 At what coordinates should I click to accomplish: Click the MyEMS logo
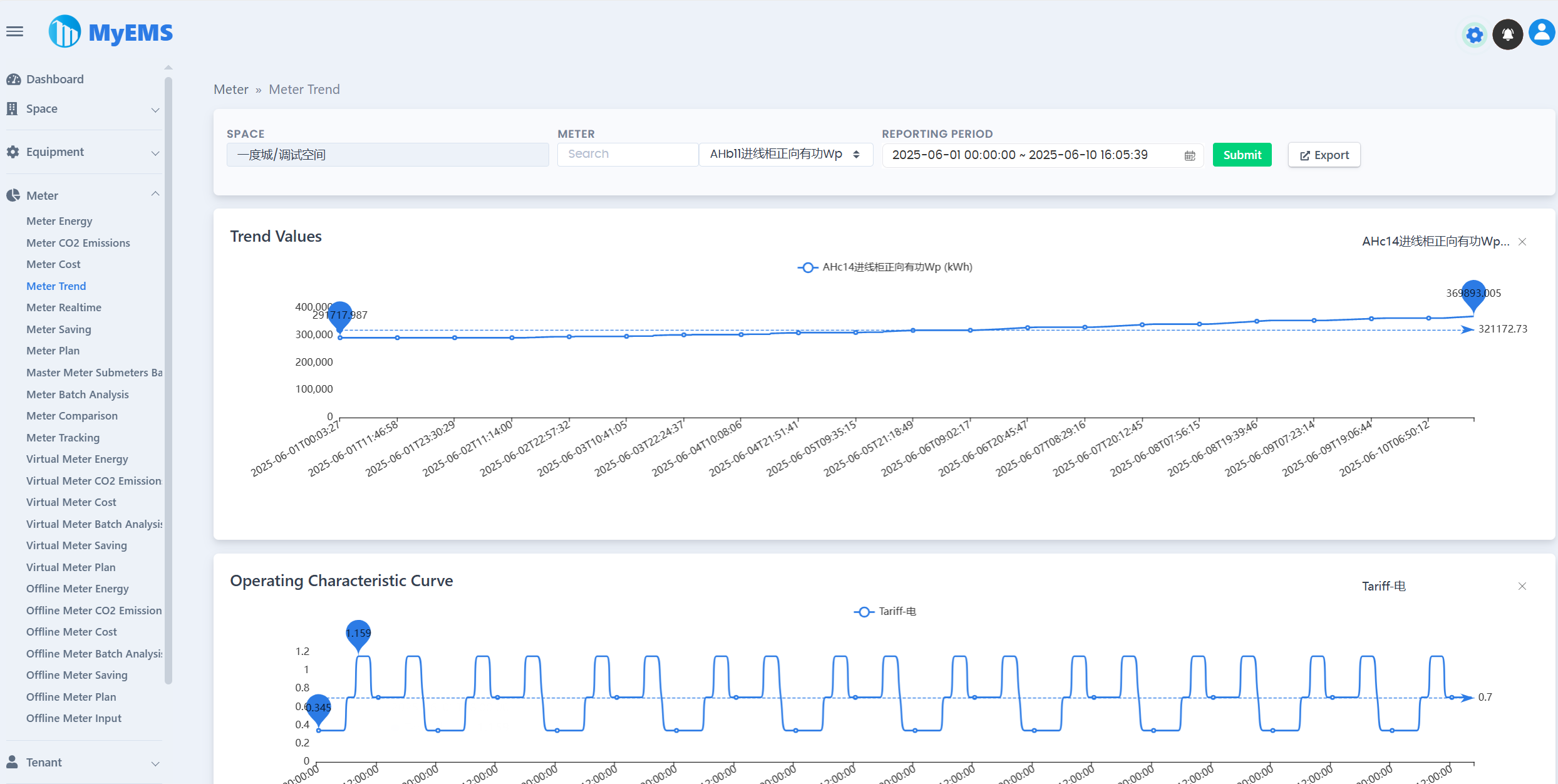(x=111, y=32)
